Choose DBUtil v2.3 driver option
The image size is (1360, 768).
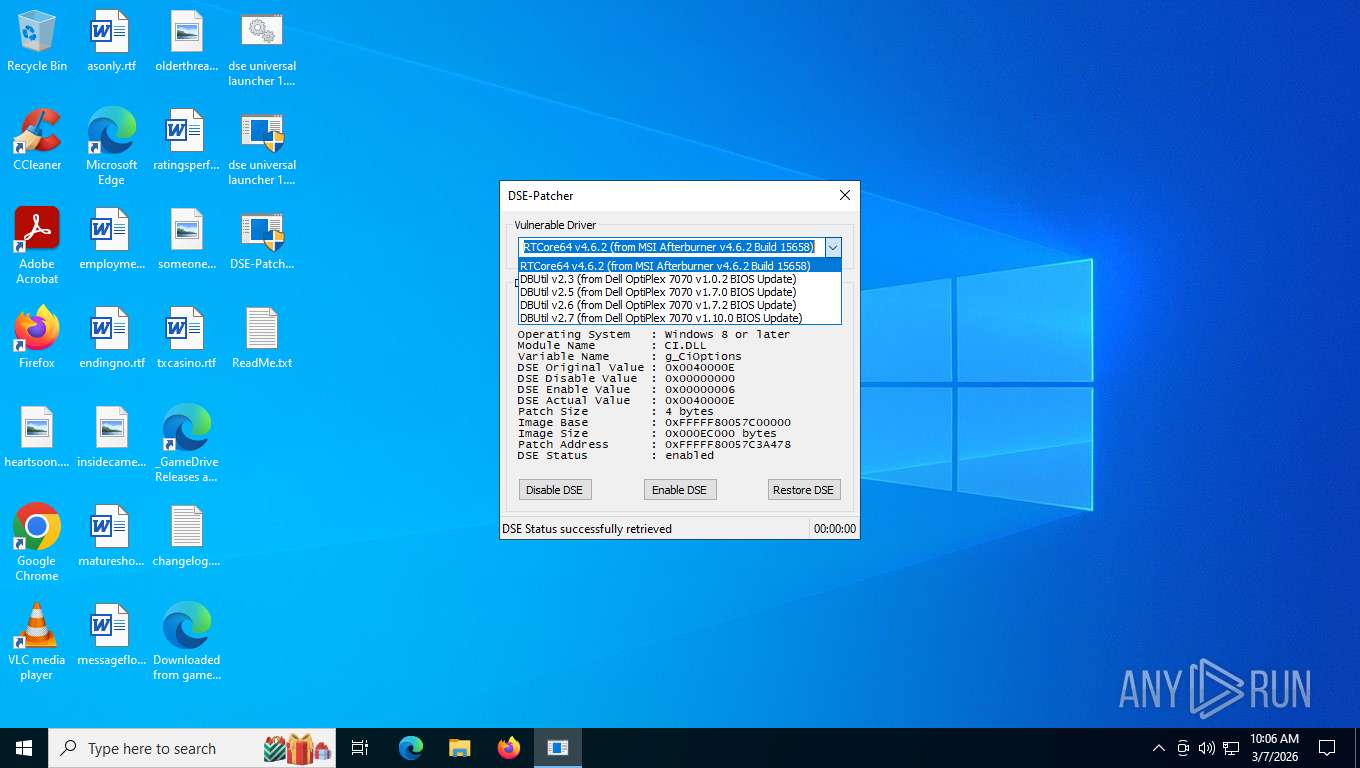click(x=680, y=279)
